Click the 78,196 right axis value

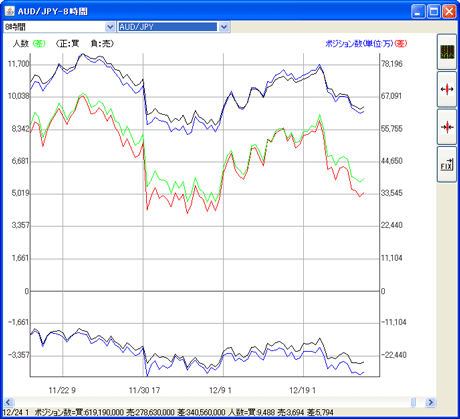tap(392, 64)
